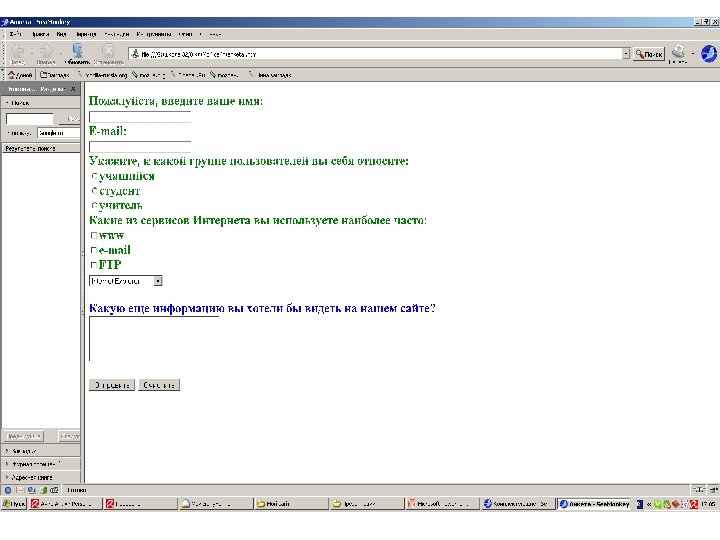
Task: Click the Reload (Обновить) toolbar icon
Action: [x=78, y=50]
